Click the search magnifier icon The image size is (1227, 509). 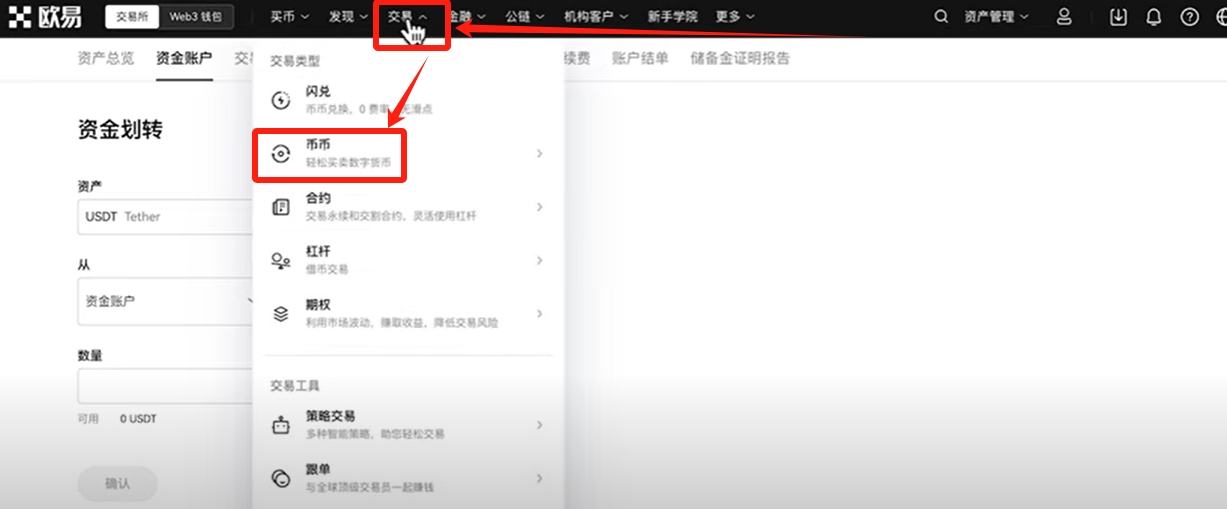[x=940, y=17]
